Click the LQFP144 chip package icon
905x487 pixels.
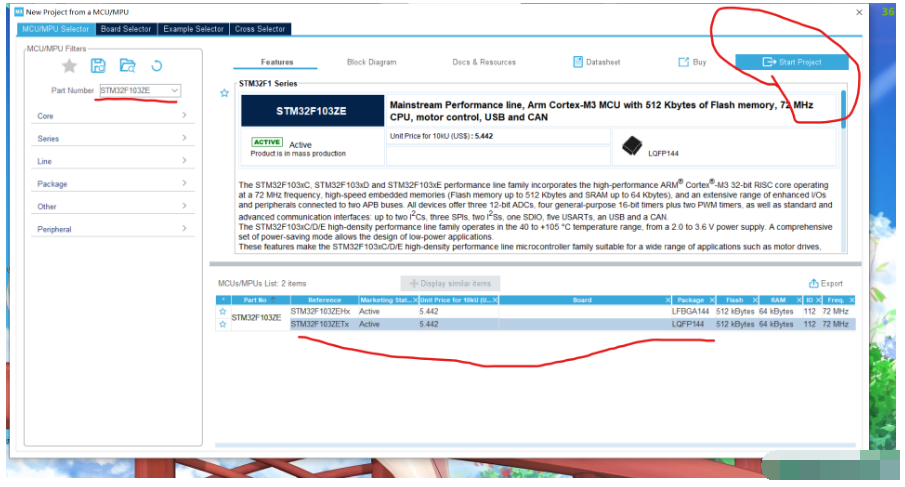pos(632,145)
